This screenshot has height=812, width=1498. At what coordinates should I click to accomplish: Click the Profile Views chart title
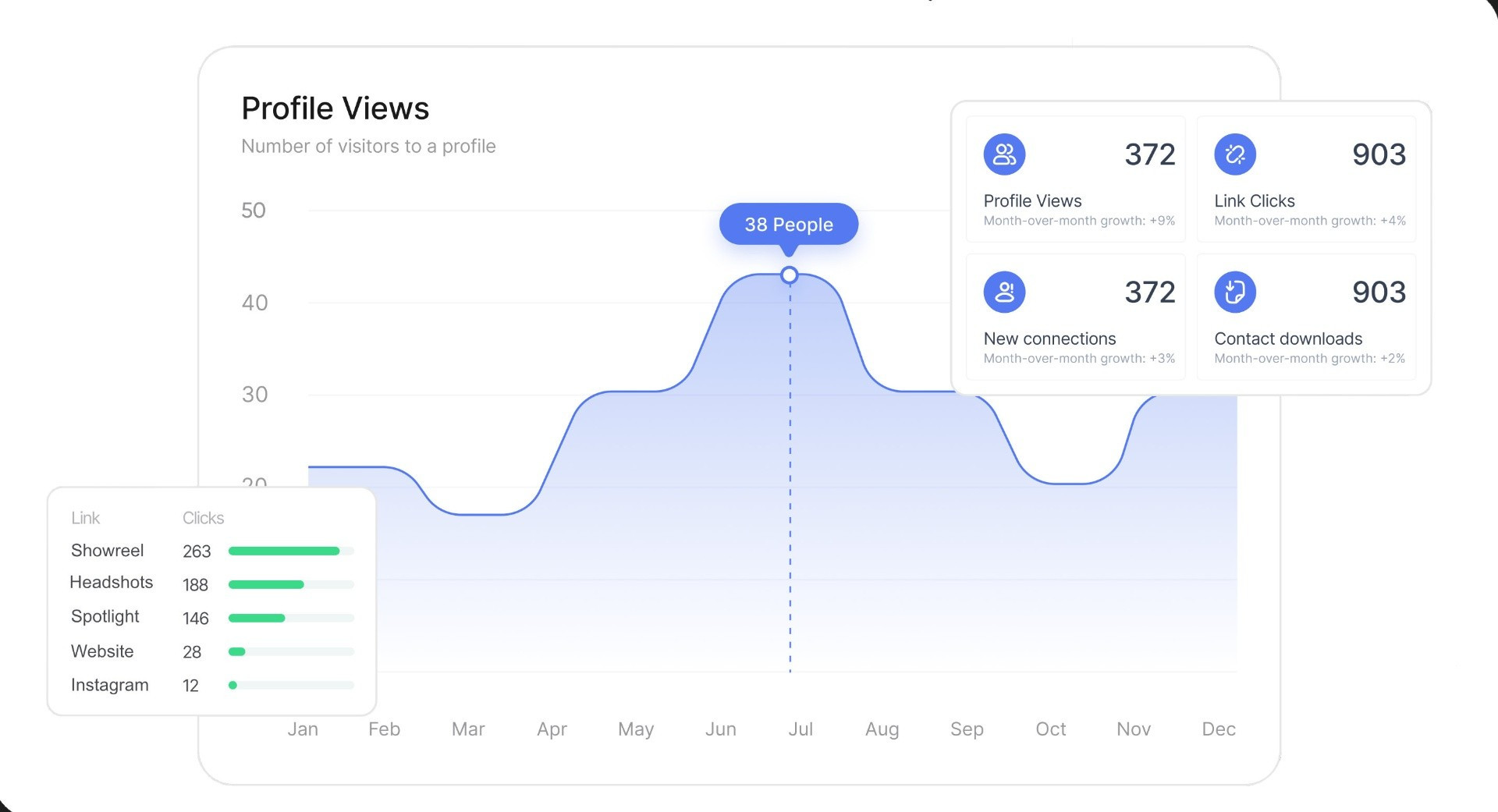click(x=335, y=108)
